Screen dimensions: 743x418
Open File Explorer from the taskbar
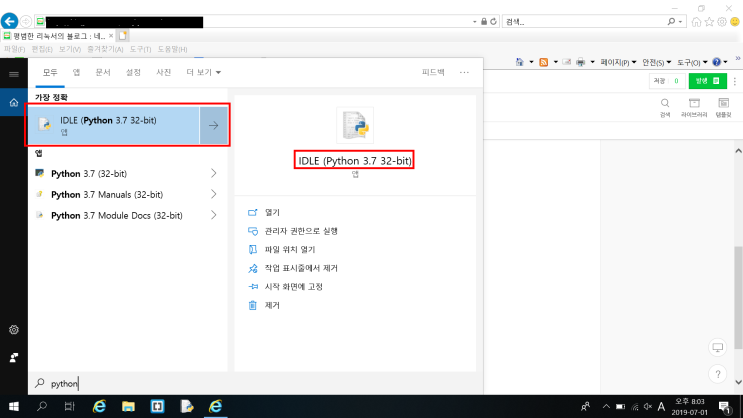coord(128,407)
